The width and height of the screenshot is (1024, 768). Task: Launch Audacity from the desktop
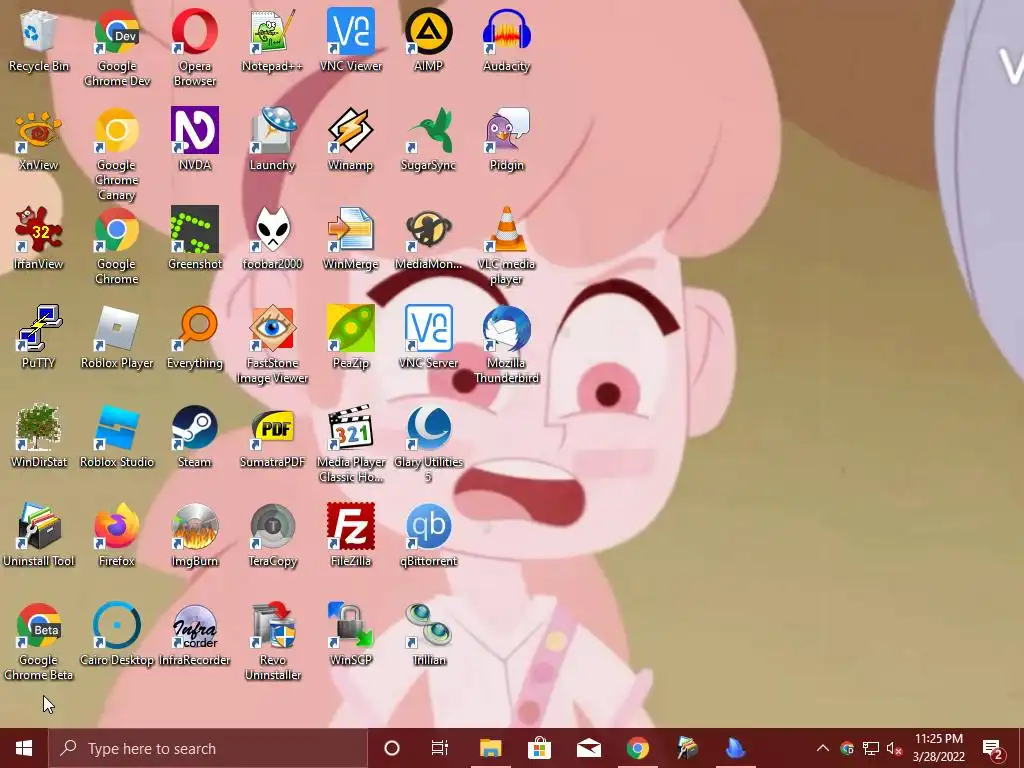click(506, 40)
